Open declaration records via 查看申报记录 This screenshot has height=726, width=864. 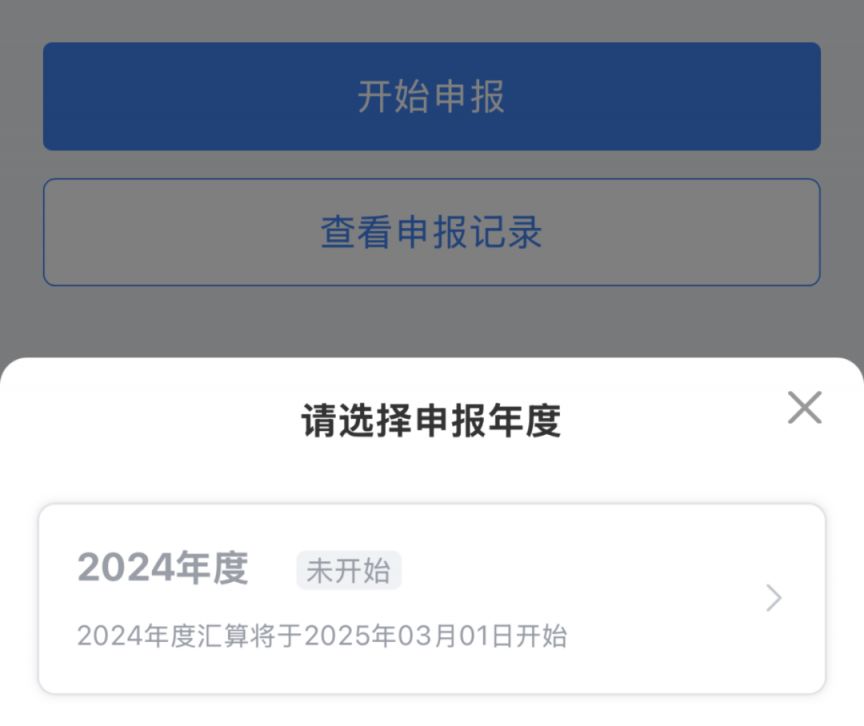point(432,232)
